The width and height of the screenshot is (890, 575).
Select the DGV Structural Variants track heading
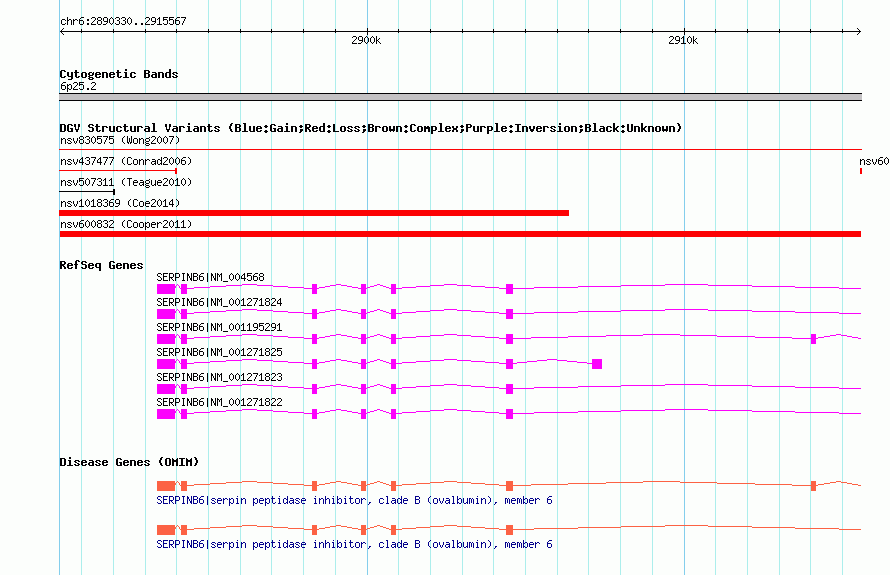371,128
